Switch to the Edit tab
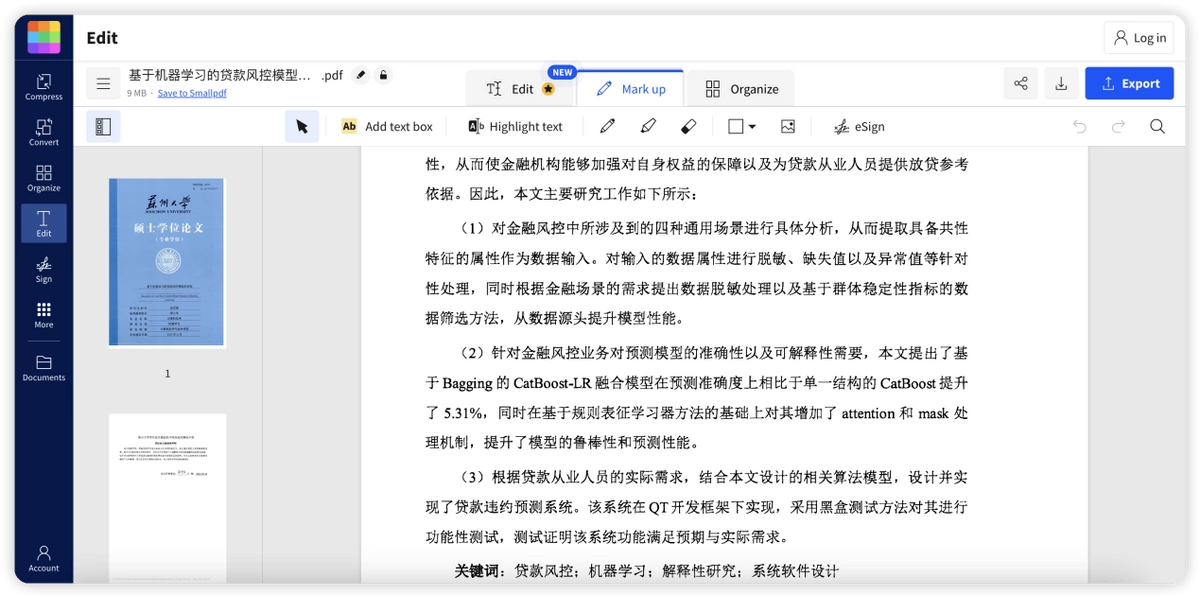This screenshot has height=598, width=1200. [520, 89]
